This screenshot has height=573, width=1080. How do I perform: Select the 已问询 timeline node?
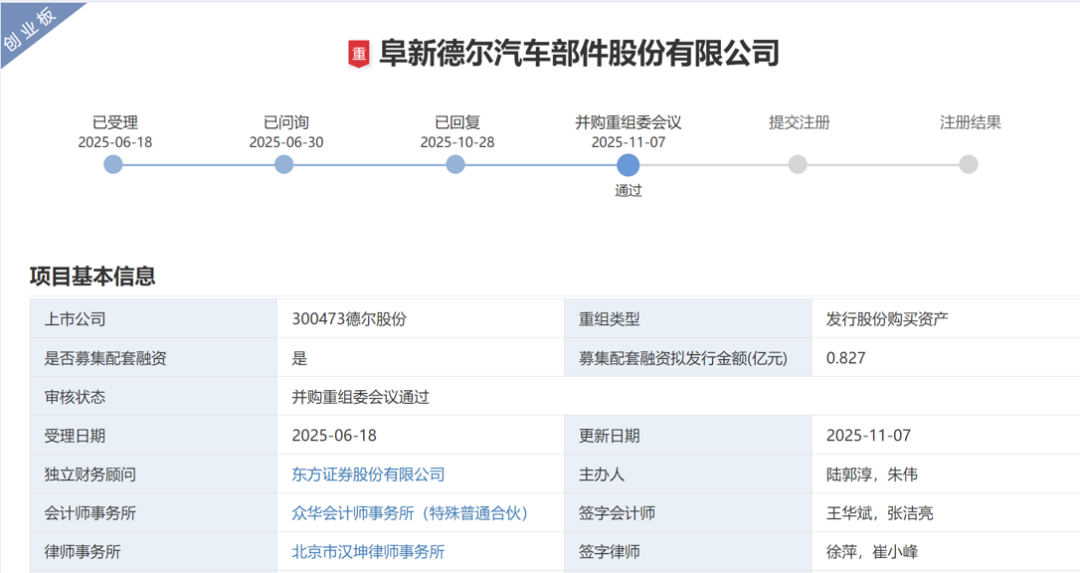tap(284, 165)
